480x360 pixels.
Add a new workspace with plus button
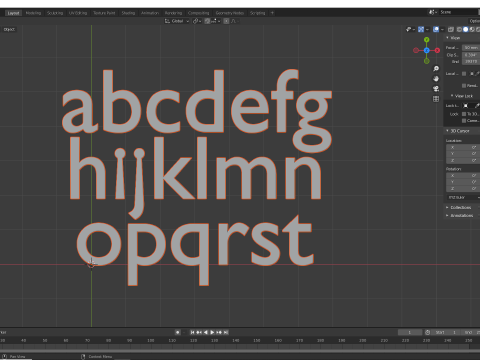pos(272,13)
